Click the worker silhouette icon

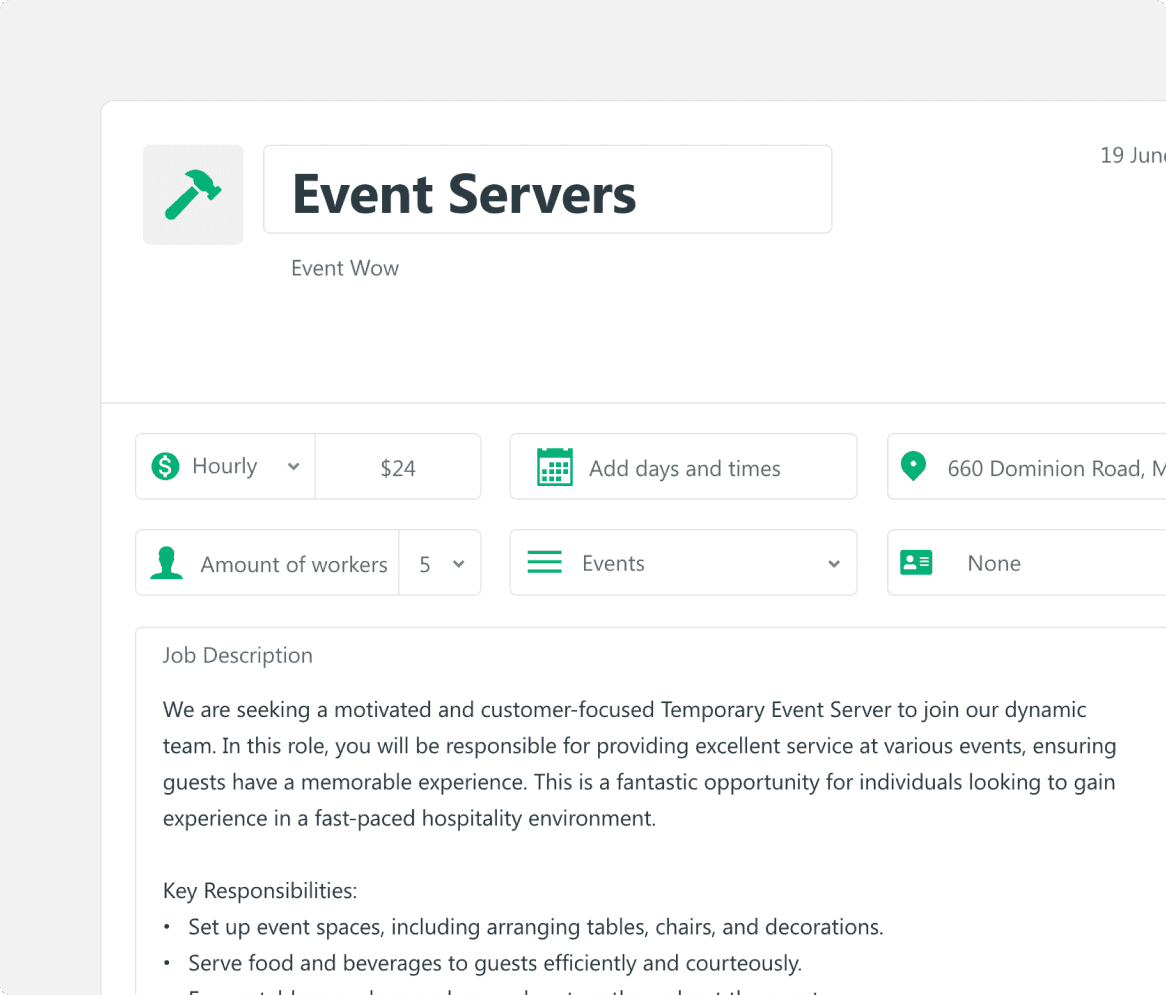click(x=166, y=563)
